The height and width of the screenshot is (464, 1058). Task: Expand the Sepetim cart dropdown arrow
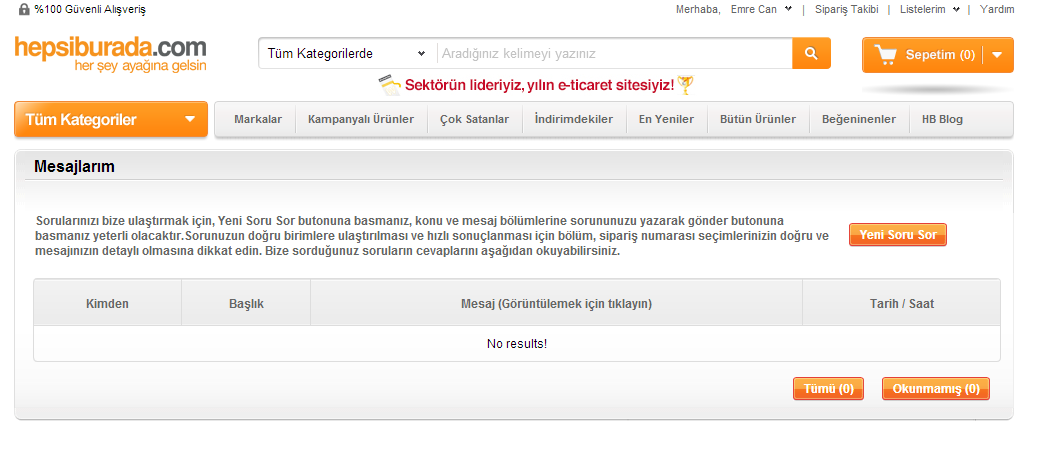pos(997,55)
